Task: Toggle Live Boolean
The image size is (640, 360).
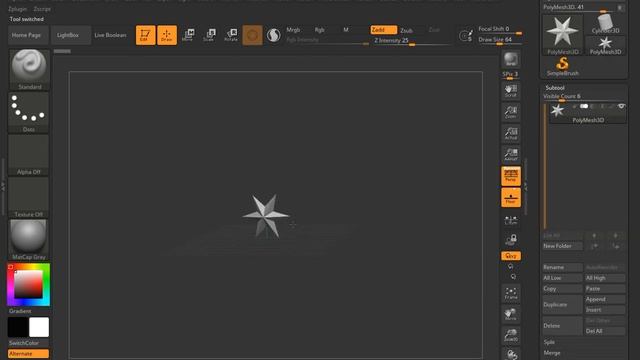Action: (110, 35)
